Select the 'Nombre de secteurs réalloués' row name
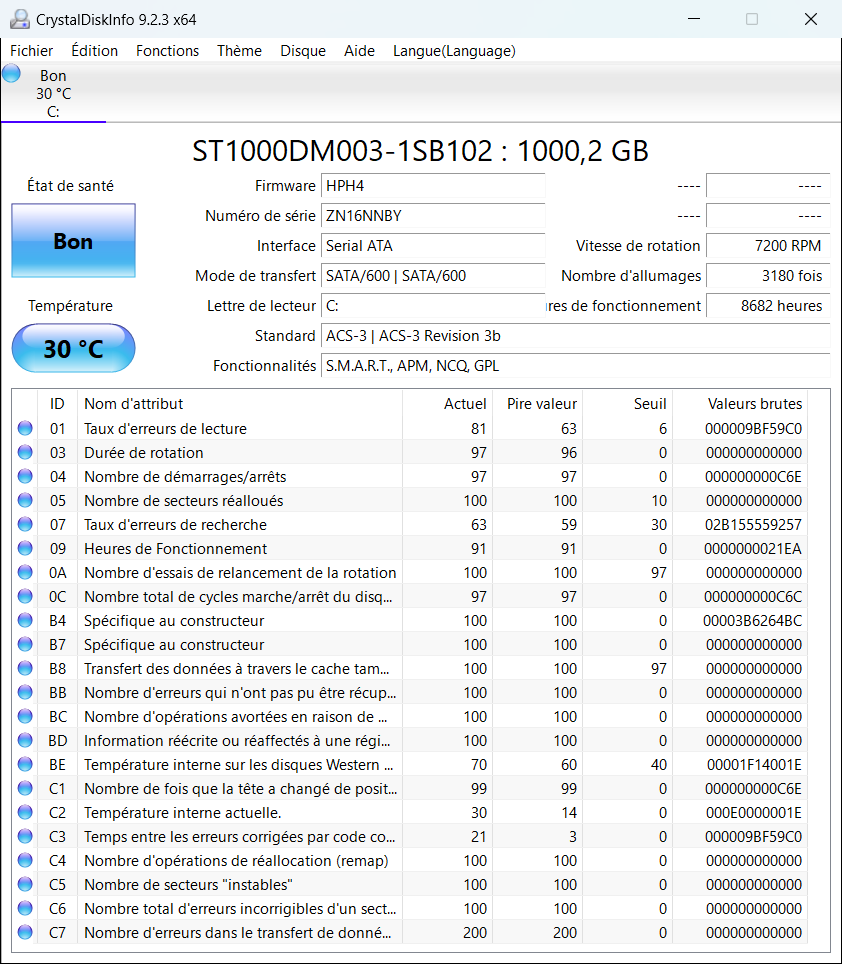The width and height of the screenshot is (842, 964). 184,500
